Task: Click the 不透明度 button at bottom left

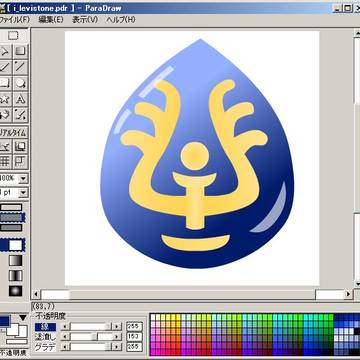Action: (13, 352)
